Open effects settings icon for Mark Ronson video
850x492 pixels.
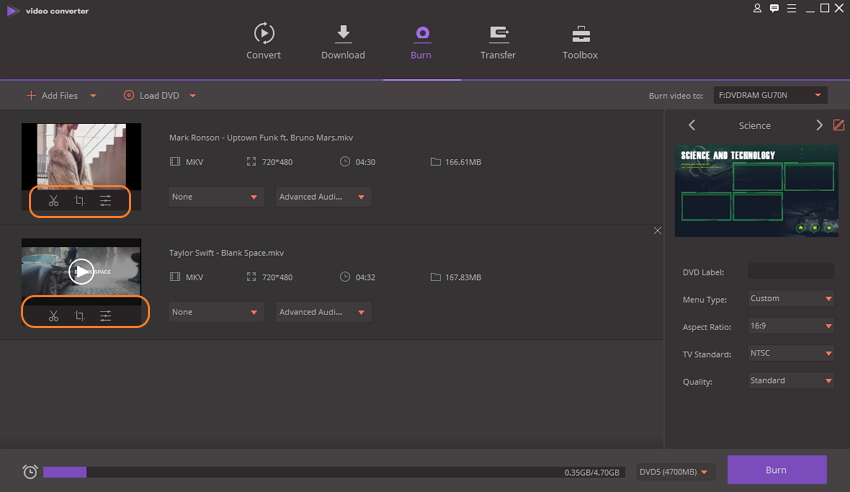pyautogui.click(x=105, y=201)
